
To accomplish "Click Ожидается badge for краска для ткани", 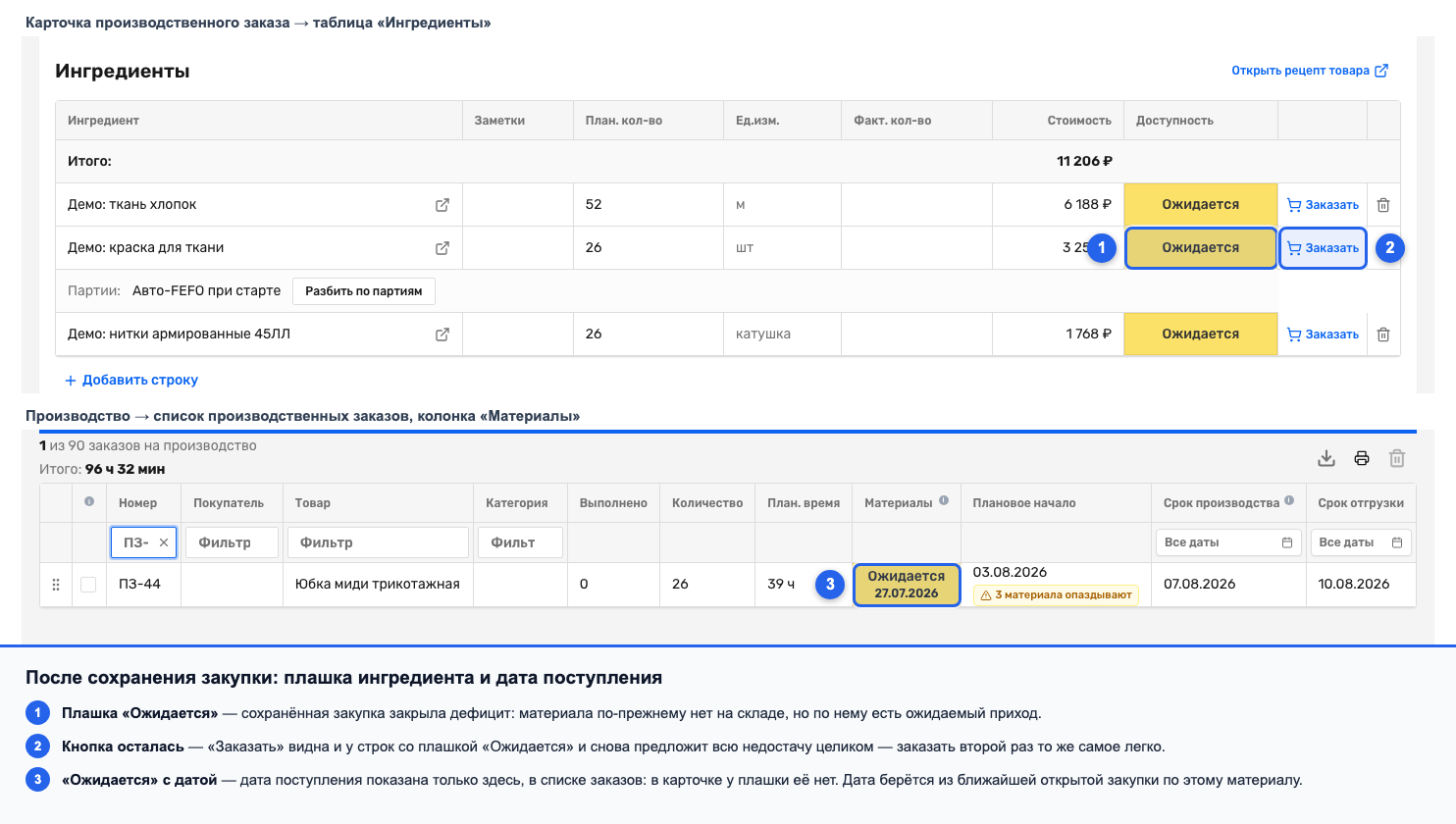I will click(1201, 248).
